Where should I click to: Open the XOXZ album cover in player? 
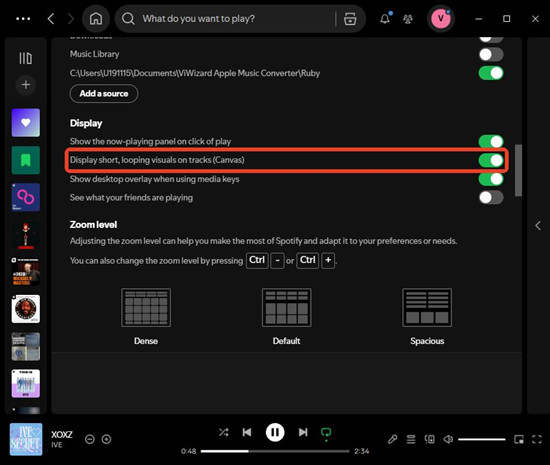point(26,439)
